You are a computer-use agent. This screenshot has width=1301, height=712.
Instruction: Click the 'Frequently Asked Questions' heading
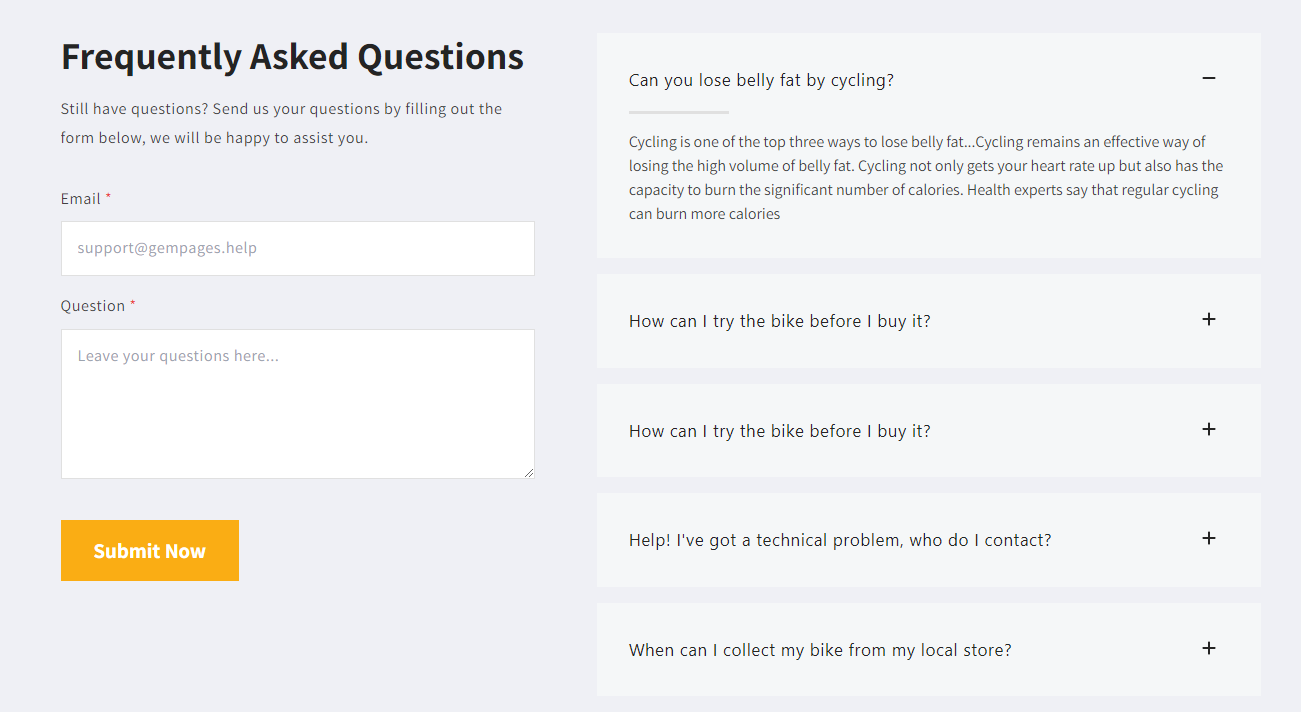(x=292, y=57)
